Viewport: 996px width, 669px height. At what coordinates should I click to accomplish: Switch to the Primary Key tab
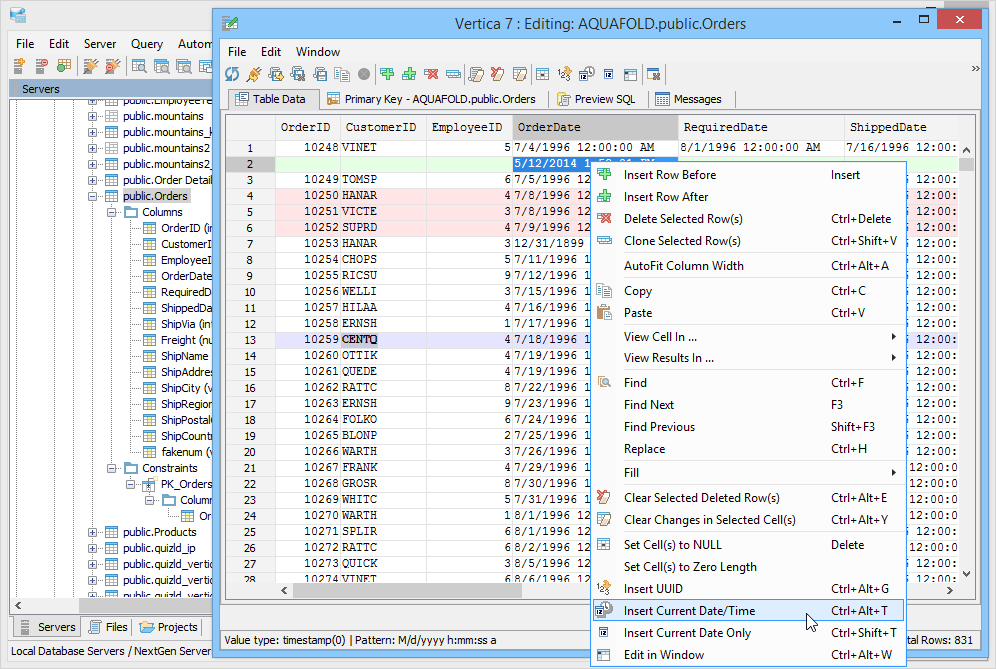432,99
